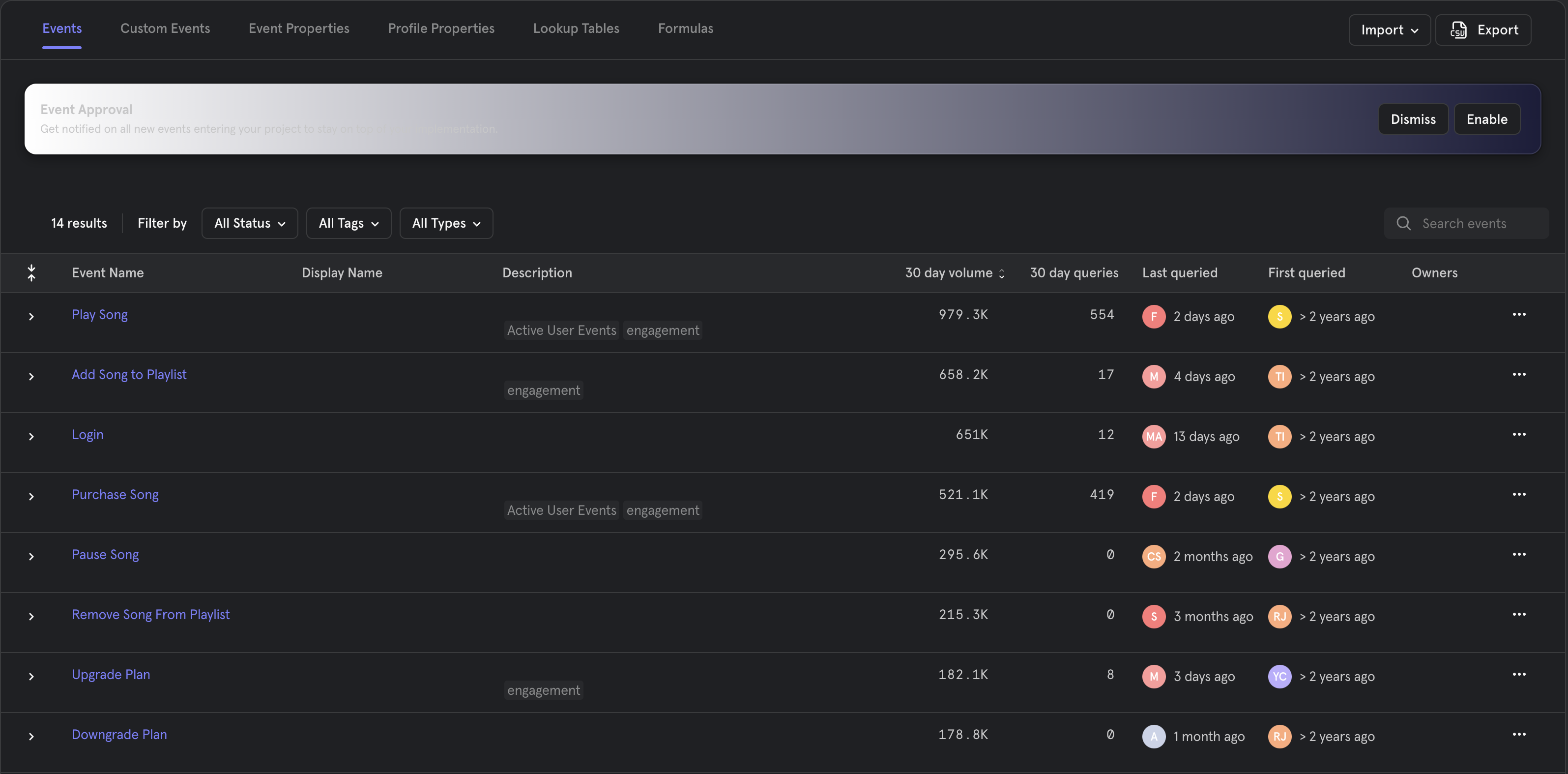Open the All Status filter dropdown
Viewport: 1568px width, 774px height.
click(x=250, y=223)
